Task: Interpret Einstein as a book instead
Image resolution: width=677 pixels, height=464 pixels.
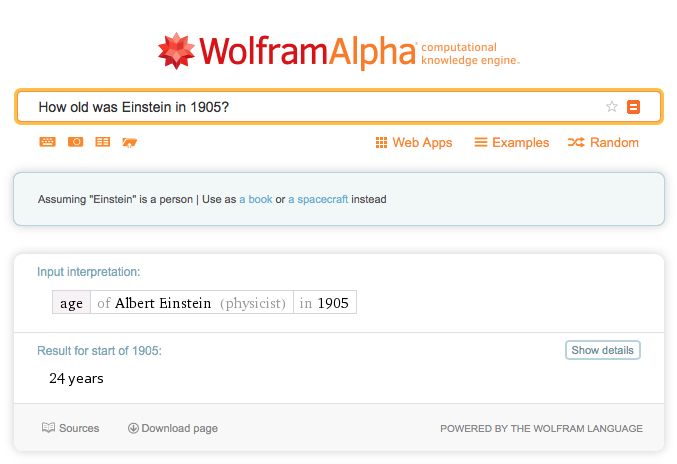Action: click(x=256, y=199)
